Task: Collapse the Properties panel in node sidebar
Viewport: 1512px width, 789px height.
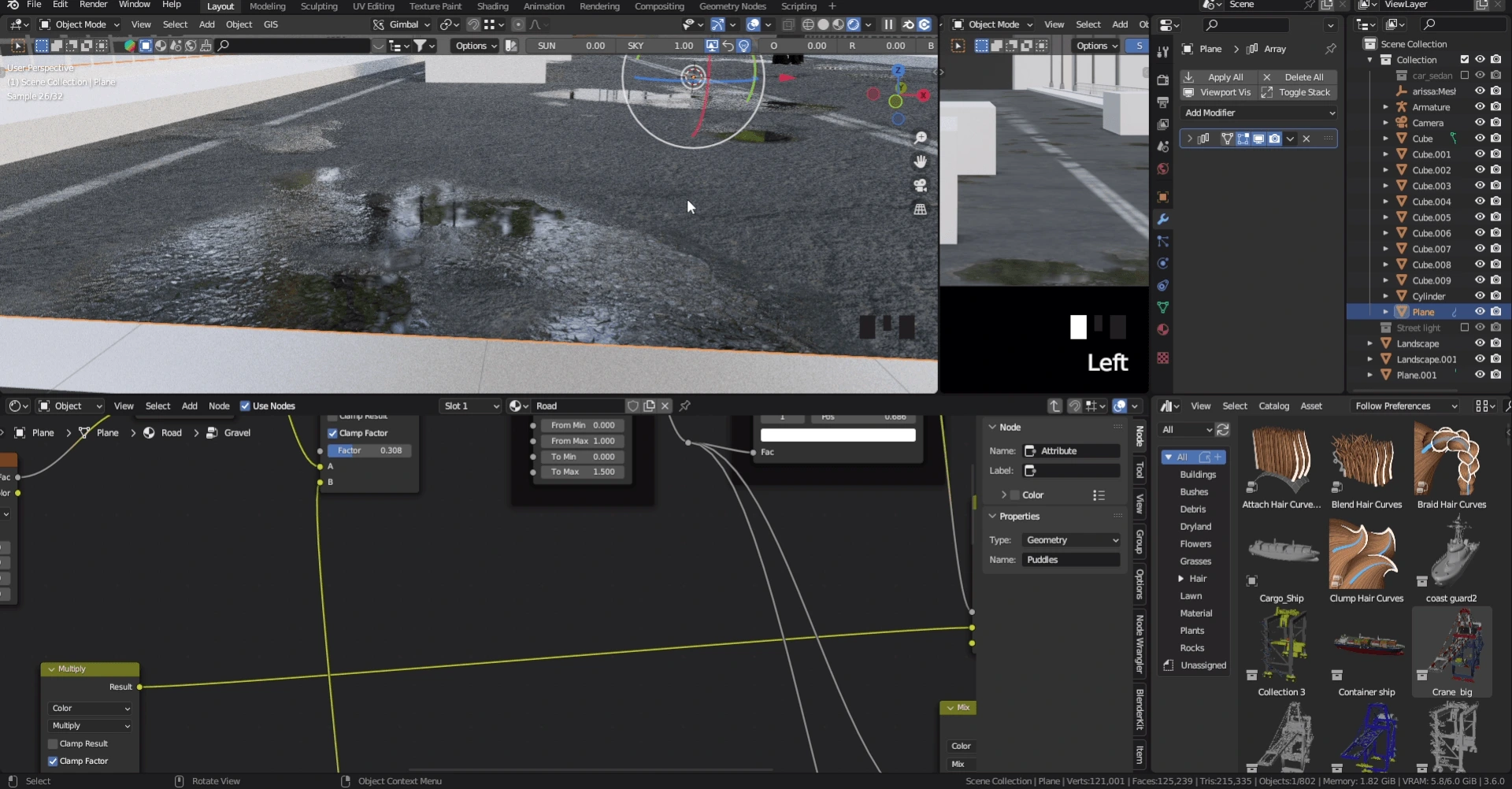Action: click(x=993, y=517)
